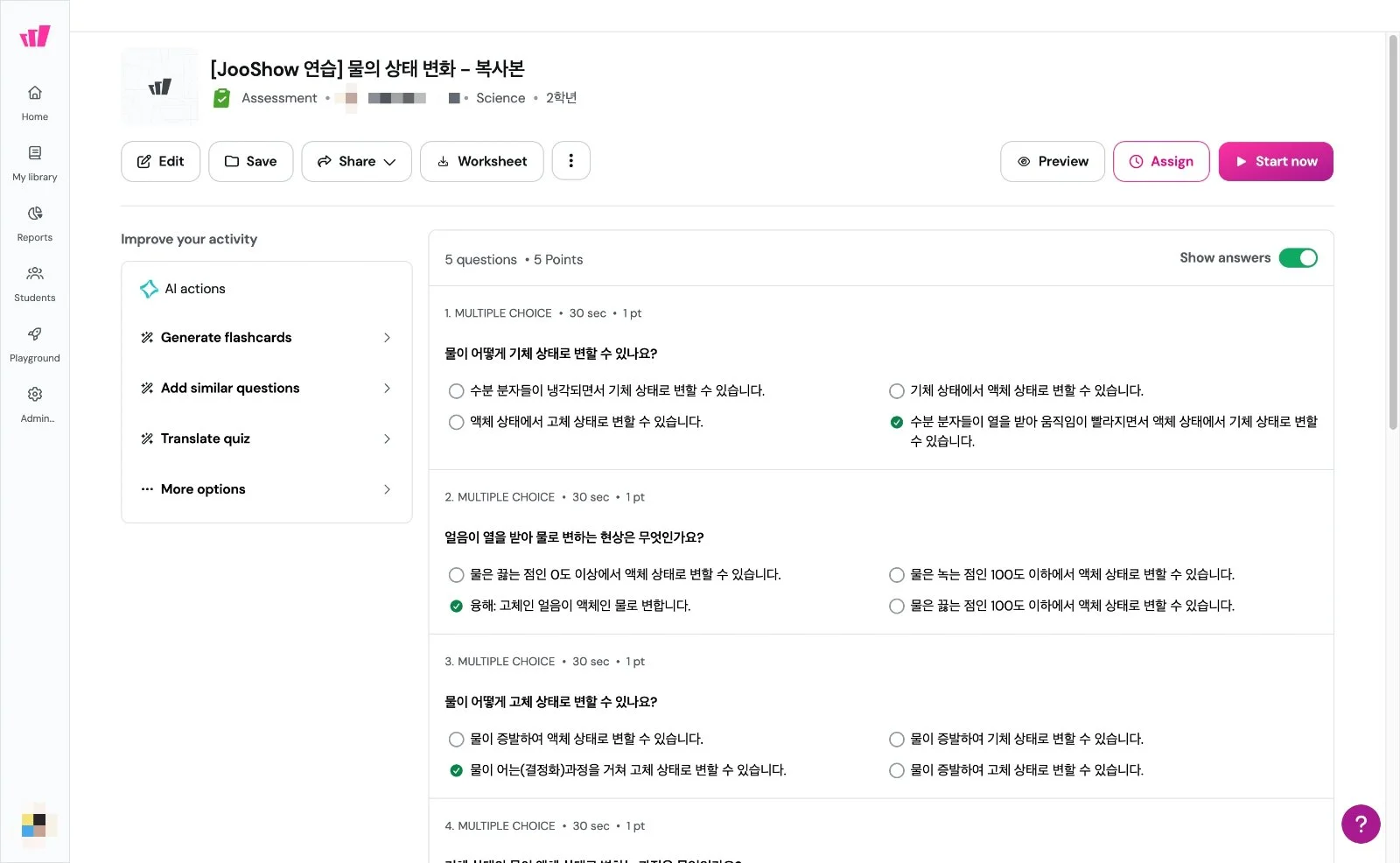The height and width of the screenshot is (863, 1400).
Task: Expand Generate flashcards option
Action: [x=267, y=338]
